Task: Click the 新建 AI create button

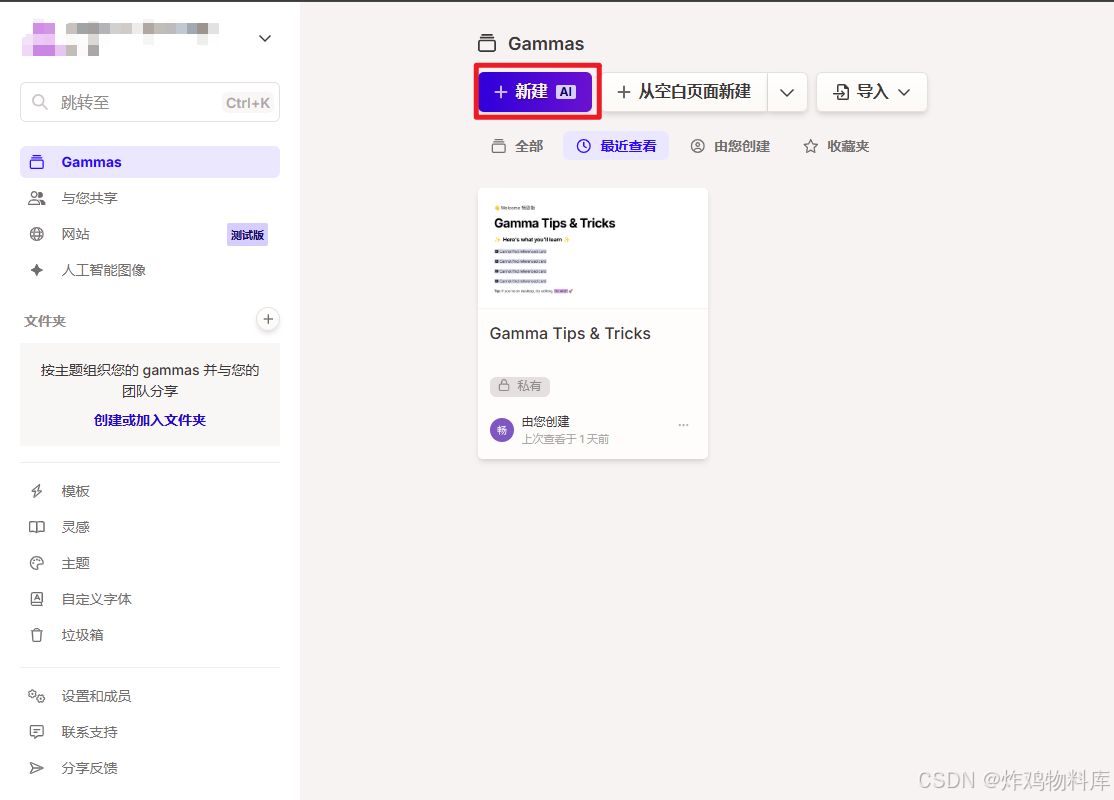Action: (x=535, y=92)
